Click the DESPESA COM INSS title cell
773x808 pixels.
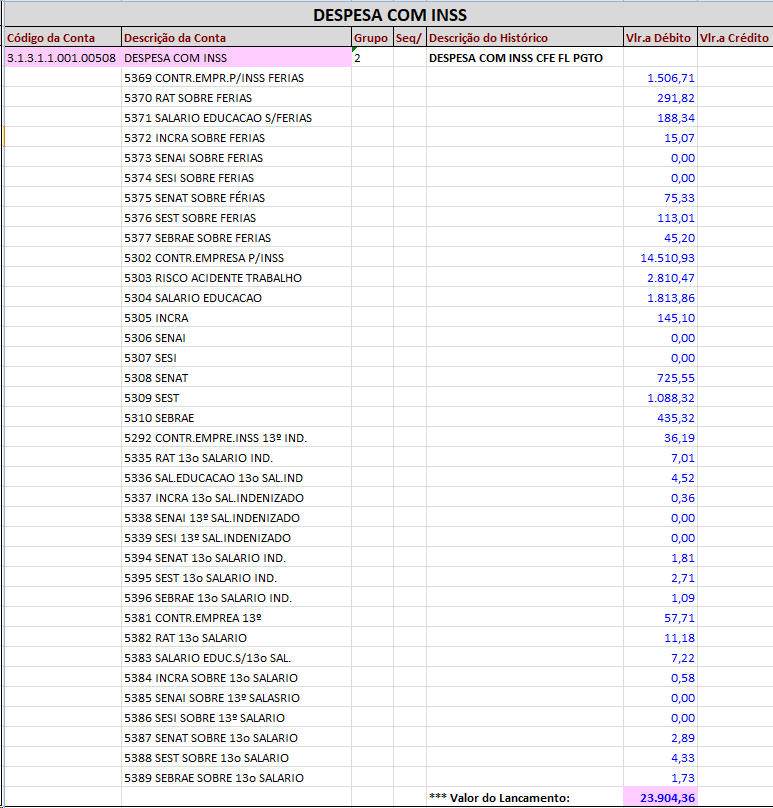coord(389,15)
